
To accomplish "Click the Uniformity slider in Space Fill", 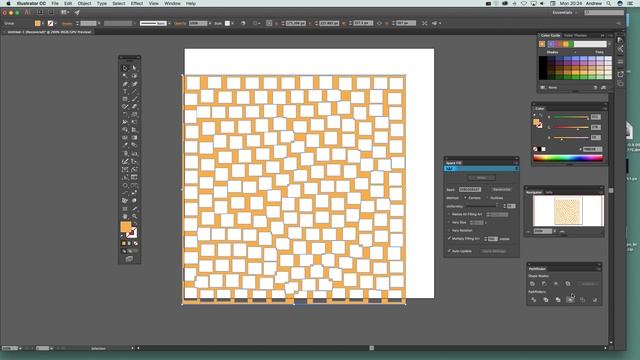I will 483,206.
